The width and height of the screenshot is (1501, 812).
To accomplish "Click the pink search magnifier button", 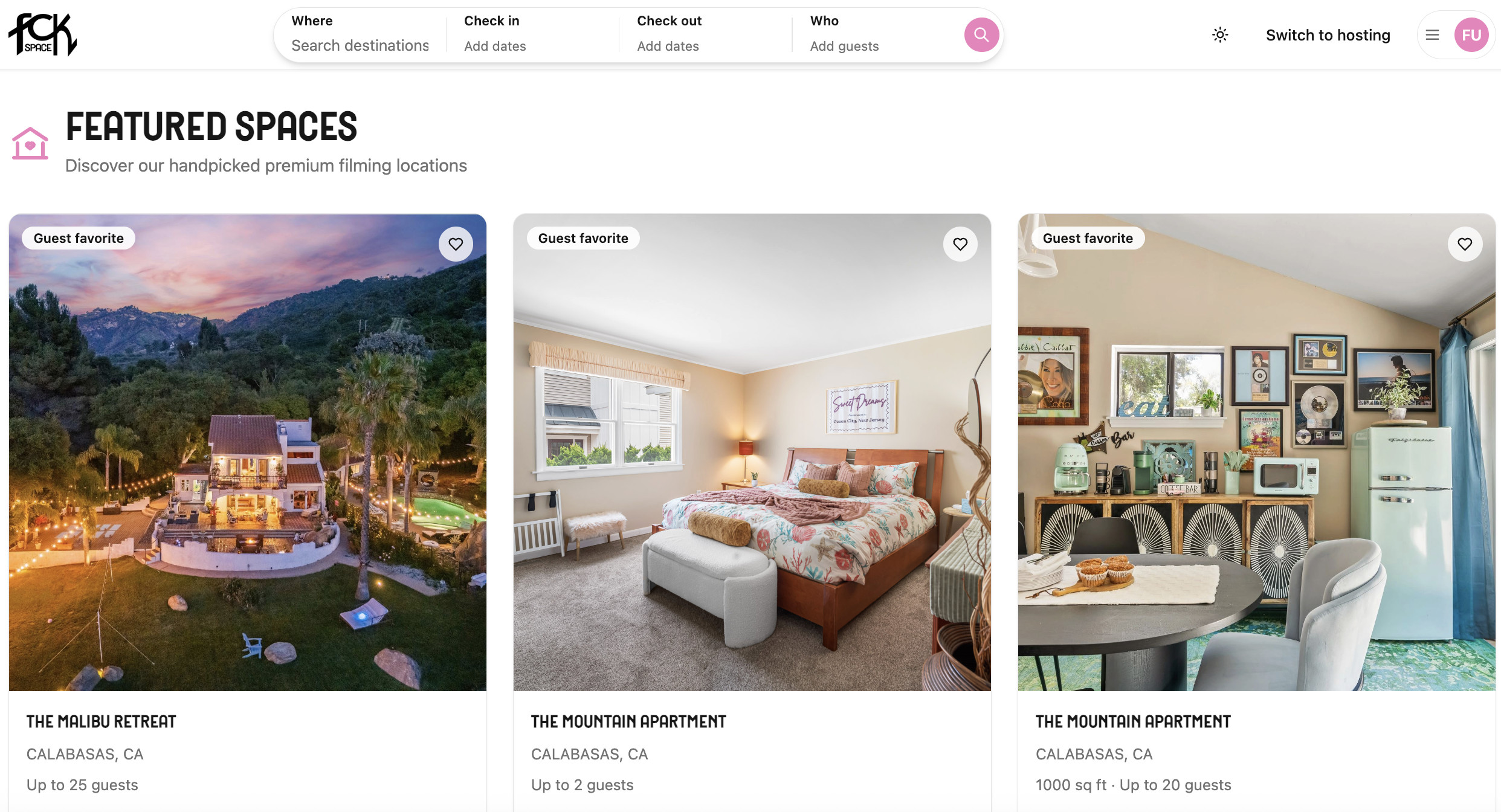I will point(981,35).
